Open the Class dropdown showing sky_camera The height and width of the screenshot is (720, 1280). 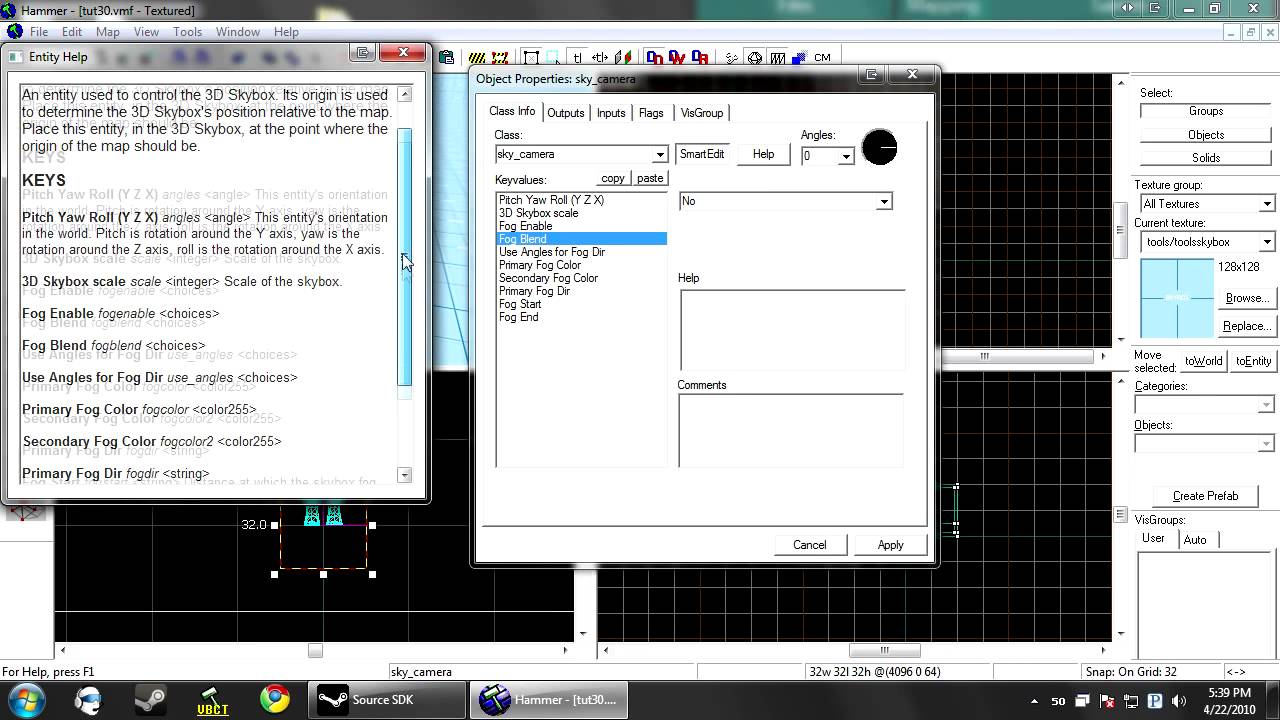(x=659, y=155)
